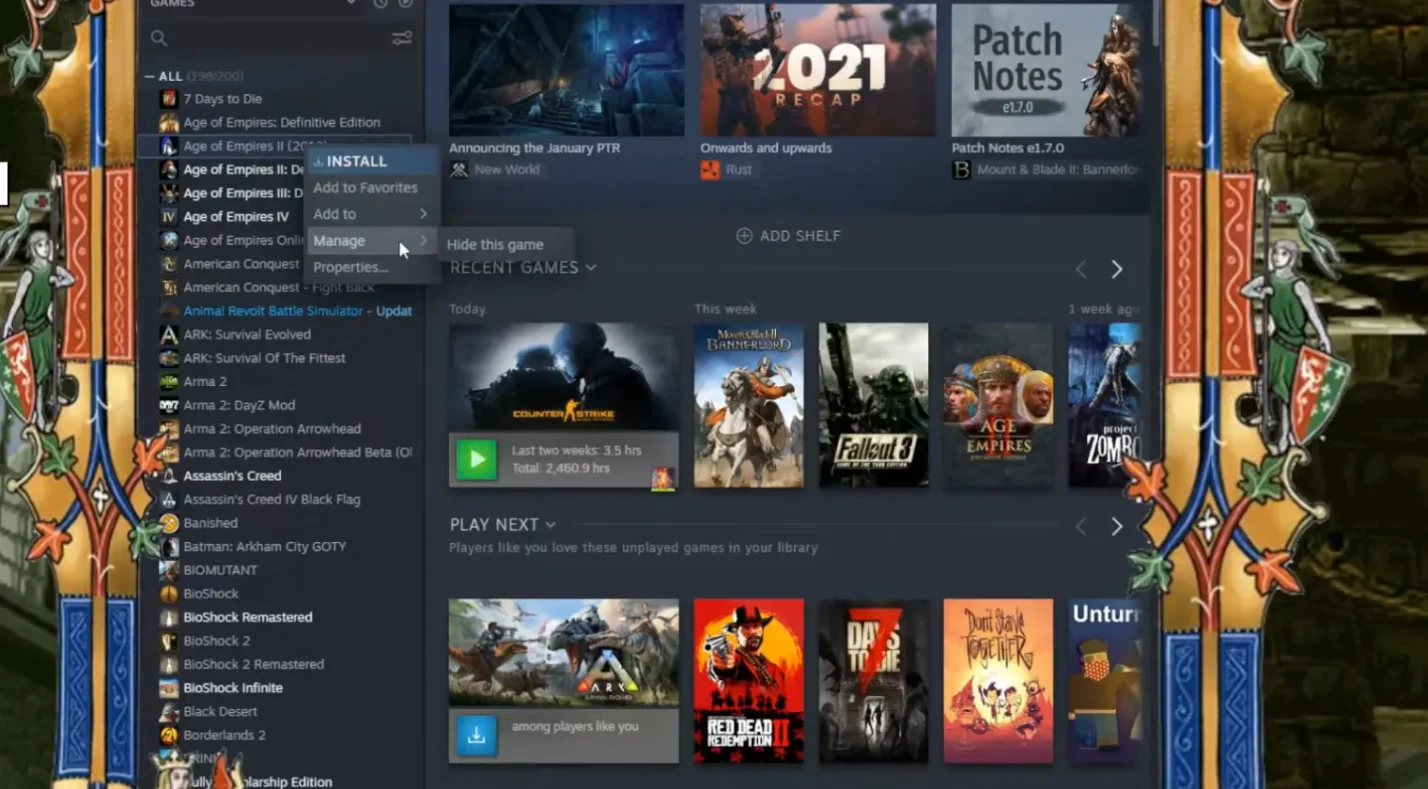The height and width of the screenshot is (789, 1428).
Task: Click the clock icon at the sidebar top
Action: 380,5
